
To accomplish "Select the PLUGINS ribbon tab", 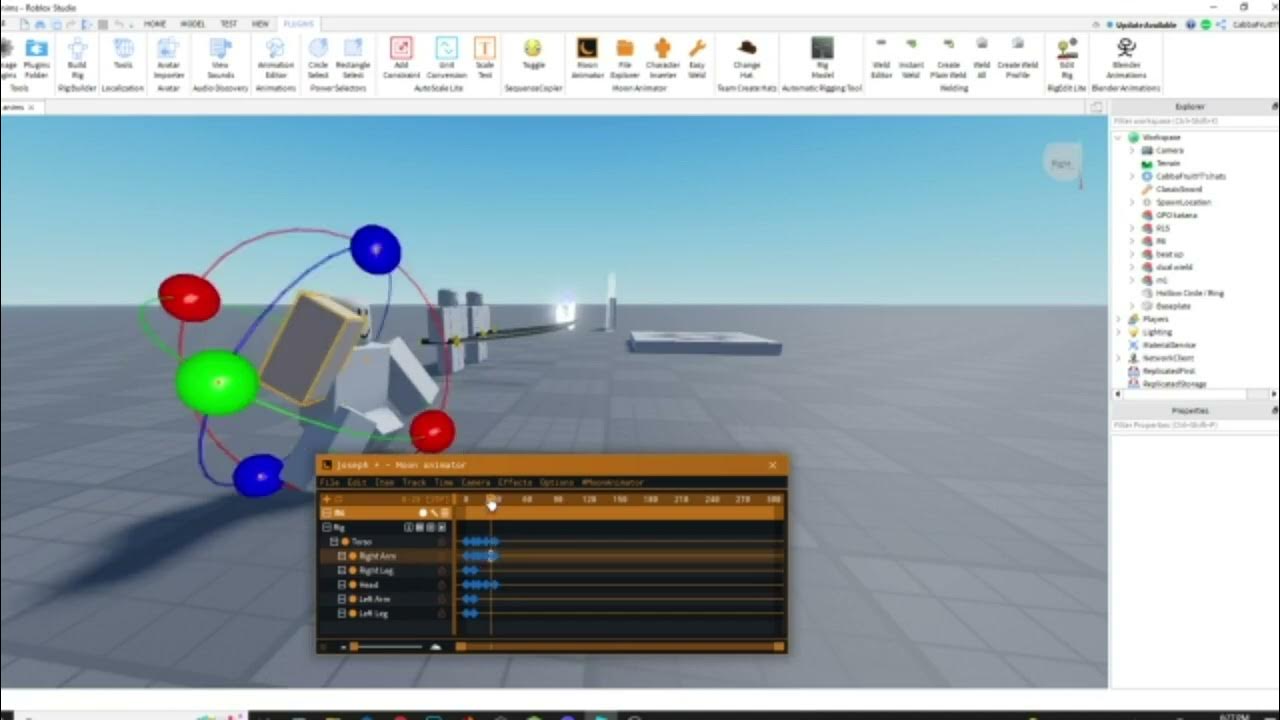I will (x=298, y=23).
